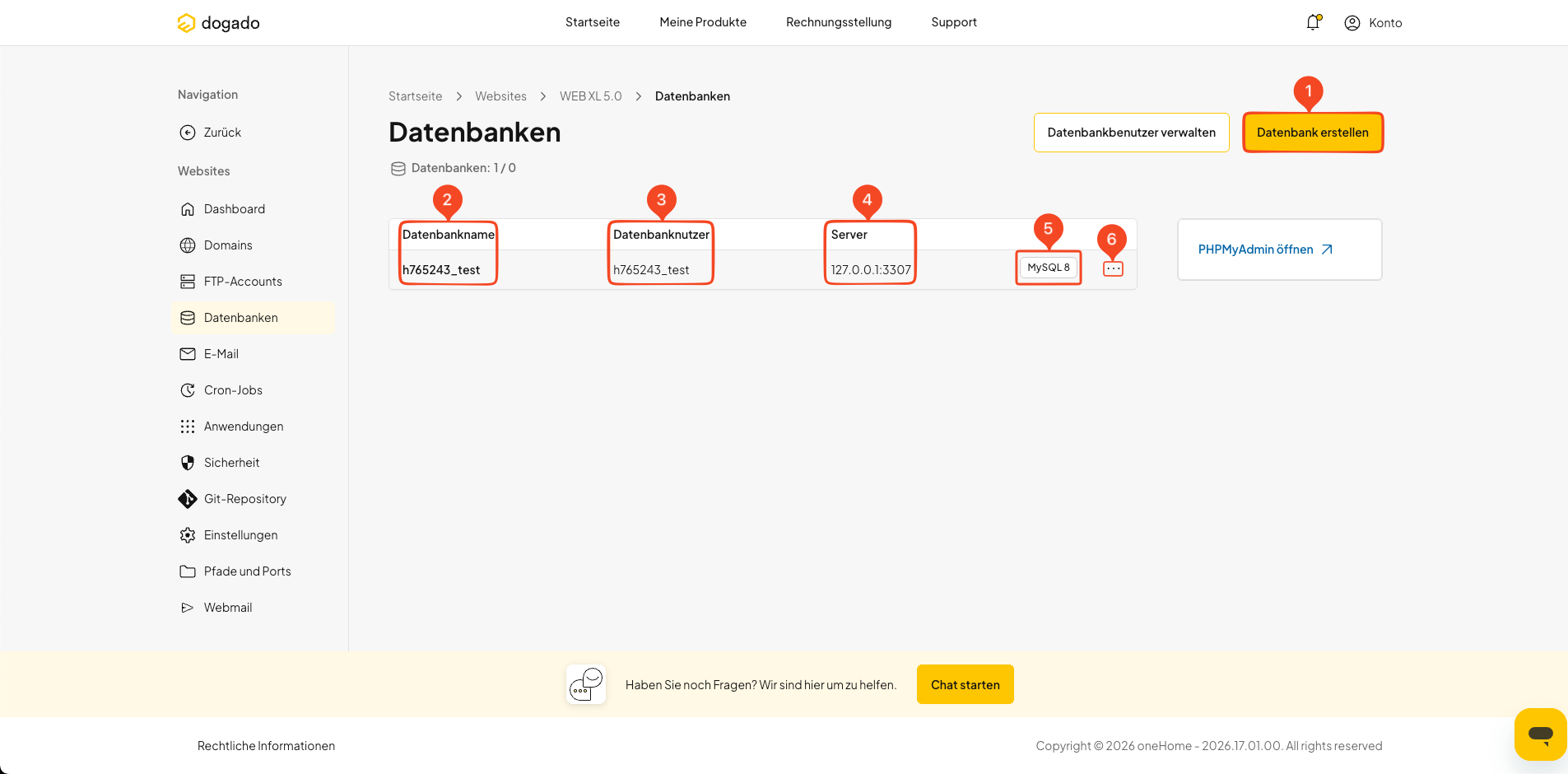Open the floating chat widget bubble
Viewport: 1568px width, 774px height.
[1540, 734]
